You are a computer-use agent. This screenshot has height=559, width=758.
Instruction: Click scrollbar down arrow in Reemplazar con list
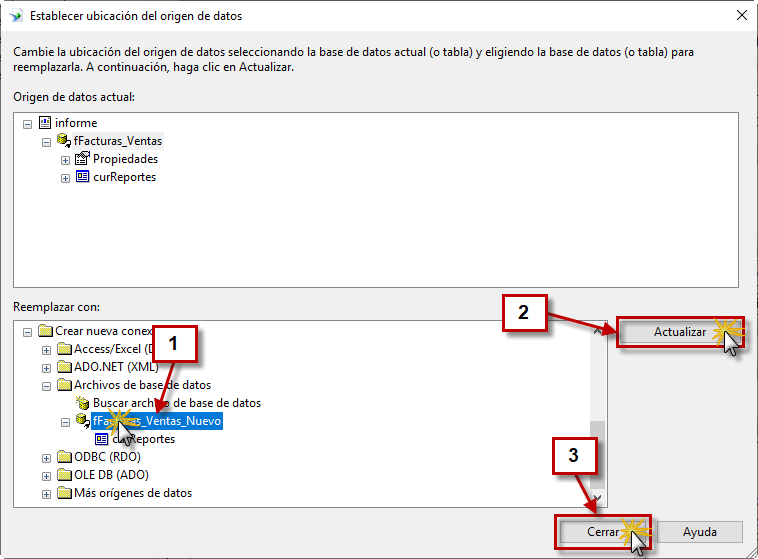[598, 498]
